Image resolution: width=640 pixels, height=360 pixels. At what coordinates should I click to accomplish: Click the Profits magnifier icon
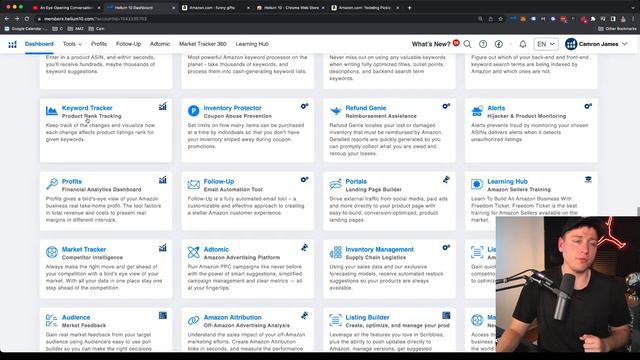52,184
